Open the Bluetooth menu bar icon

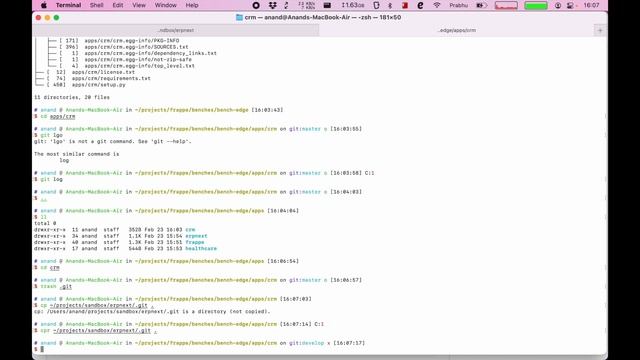click(x=390, y=5)
